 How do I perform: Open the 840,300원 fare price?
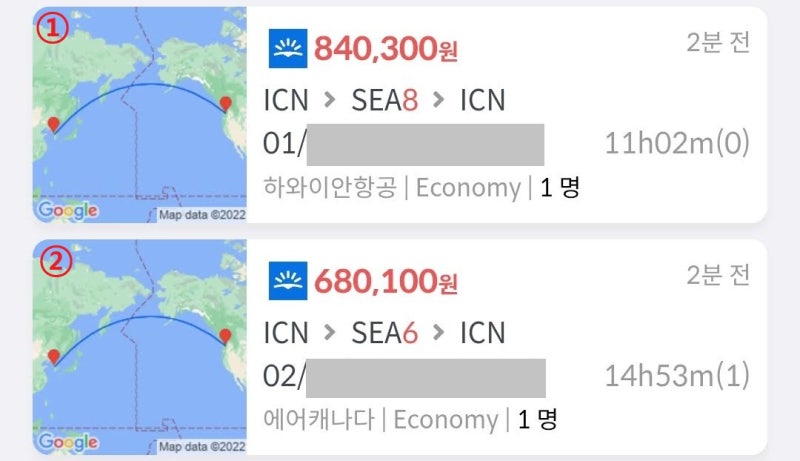pyautogui.click(x=386, y=48)
